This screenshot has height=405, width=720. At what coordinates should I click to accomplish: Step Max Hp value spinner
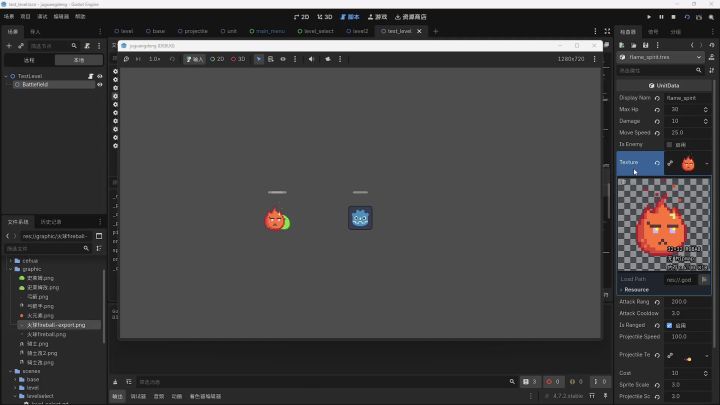(x=706, y=110)
